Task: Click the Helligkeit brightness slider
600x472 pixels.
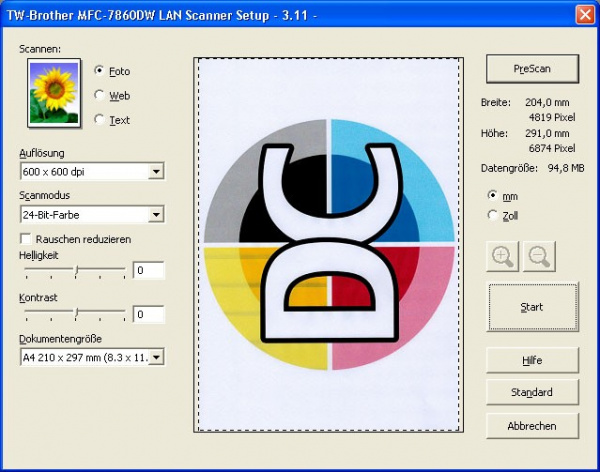Action: tap(75, 270)
